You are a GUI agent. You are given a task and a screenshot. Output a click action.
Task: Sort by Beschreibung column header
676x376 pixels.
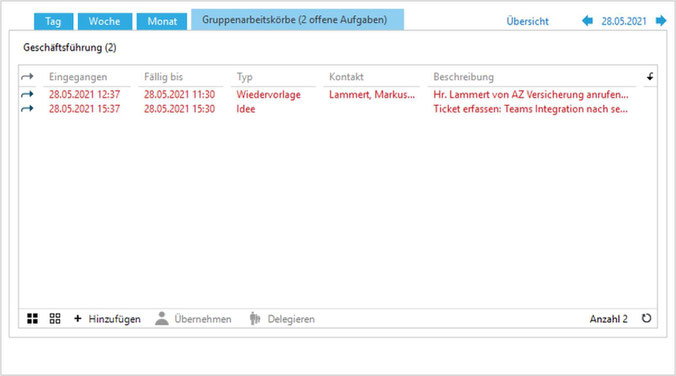[463, 77]
